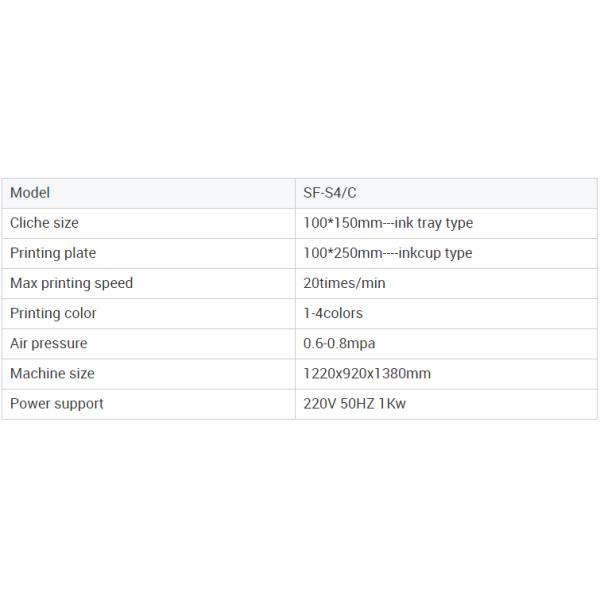Click the 'Machine size' label cell
Viewport: 600px width, 600px height.
tap(52, 373)
